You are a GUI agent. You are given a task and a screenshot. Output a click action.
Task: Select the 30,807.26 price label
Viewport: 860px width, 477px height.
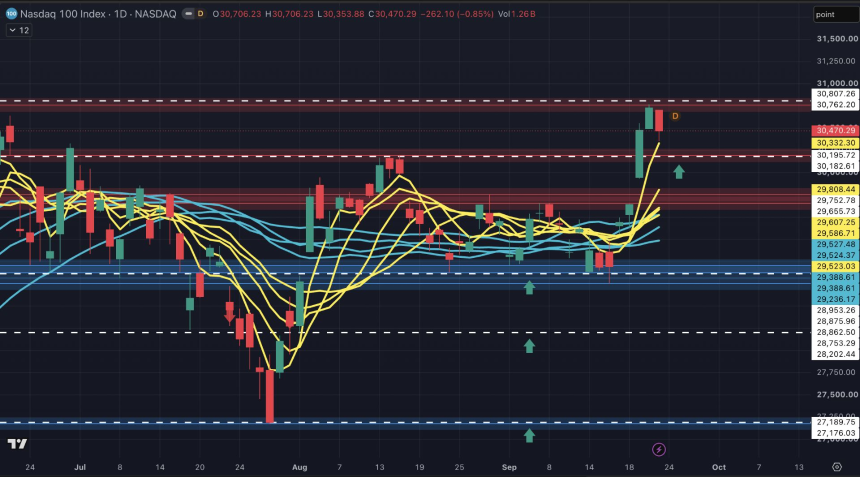835,94
